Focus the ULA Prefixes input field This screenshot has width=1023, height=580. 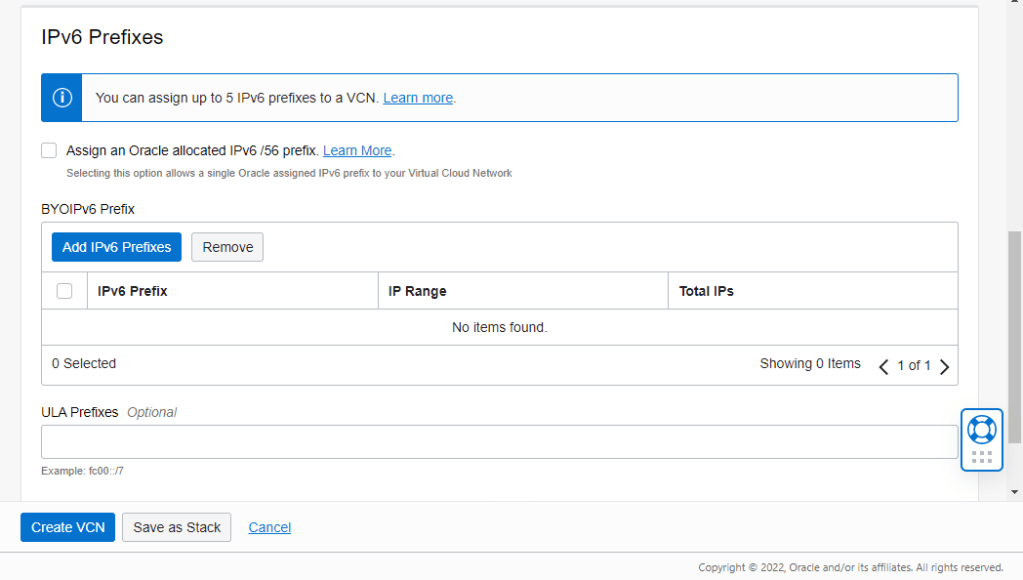(499, 442)
